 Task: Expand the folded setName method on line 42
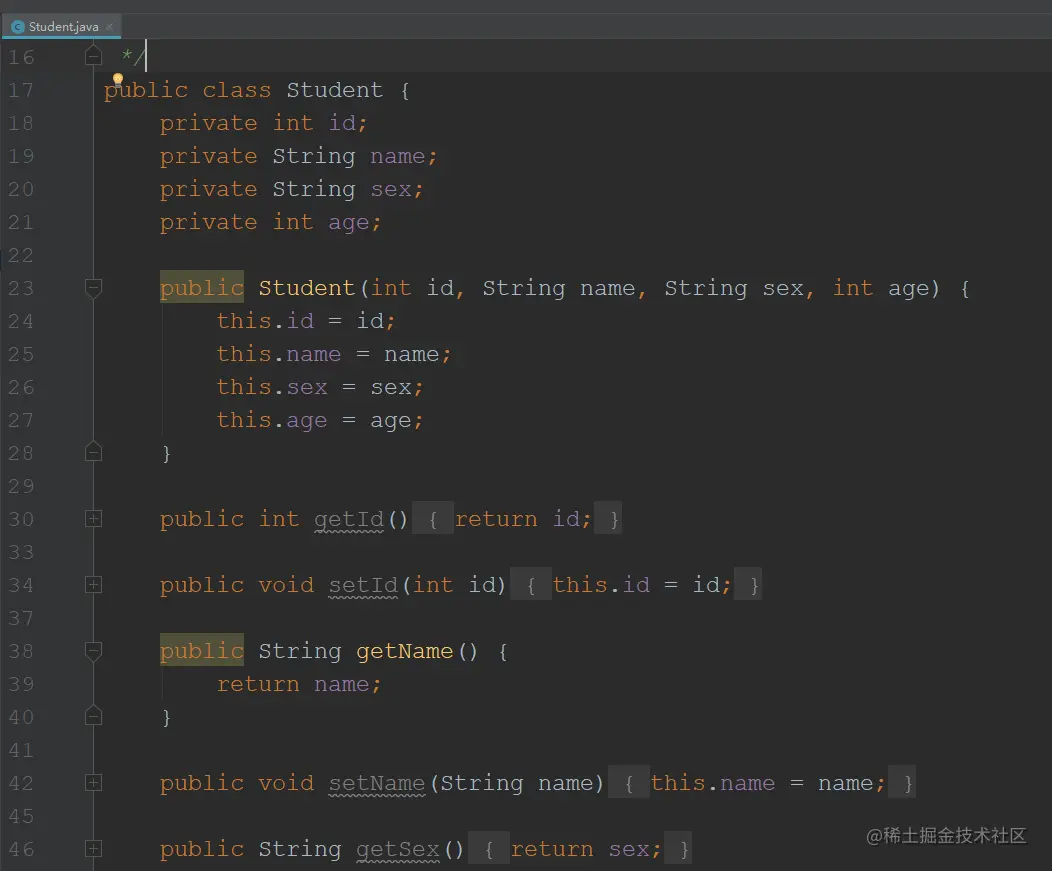[x=93, y=783]
